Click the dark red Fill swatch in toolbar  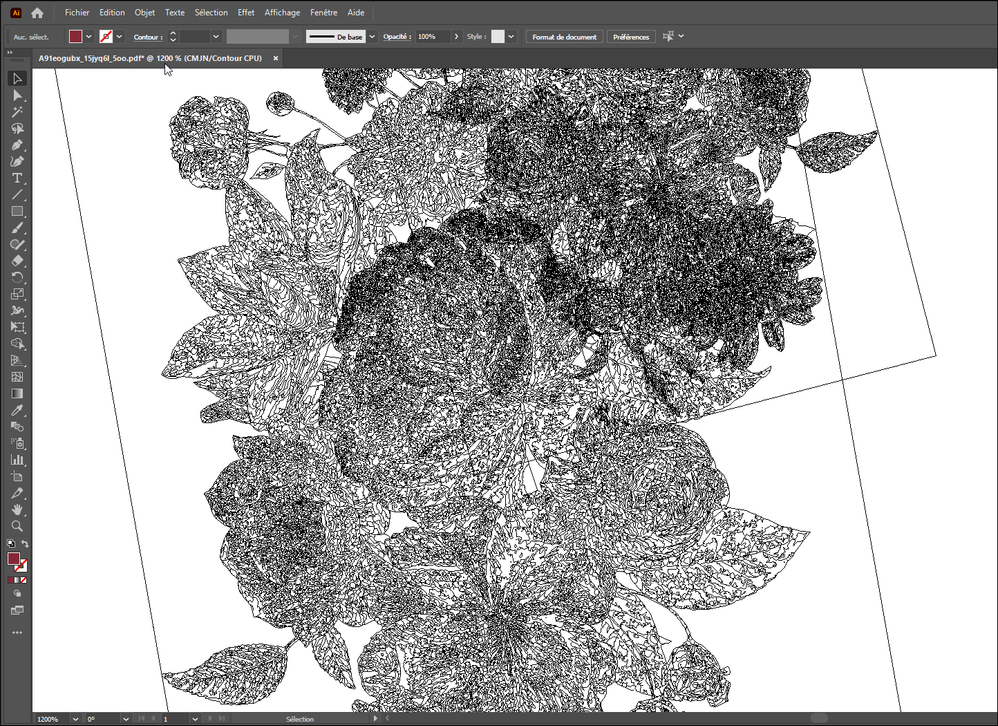[x=13, y=559]
